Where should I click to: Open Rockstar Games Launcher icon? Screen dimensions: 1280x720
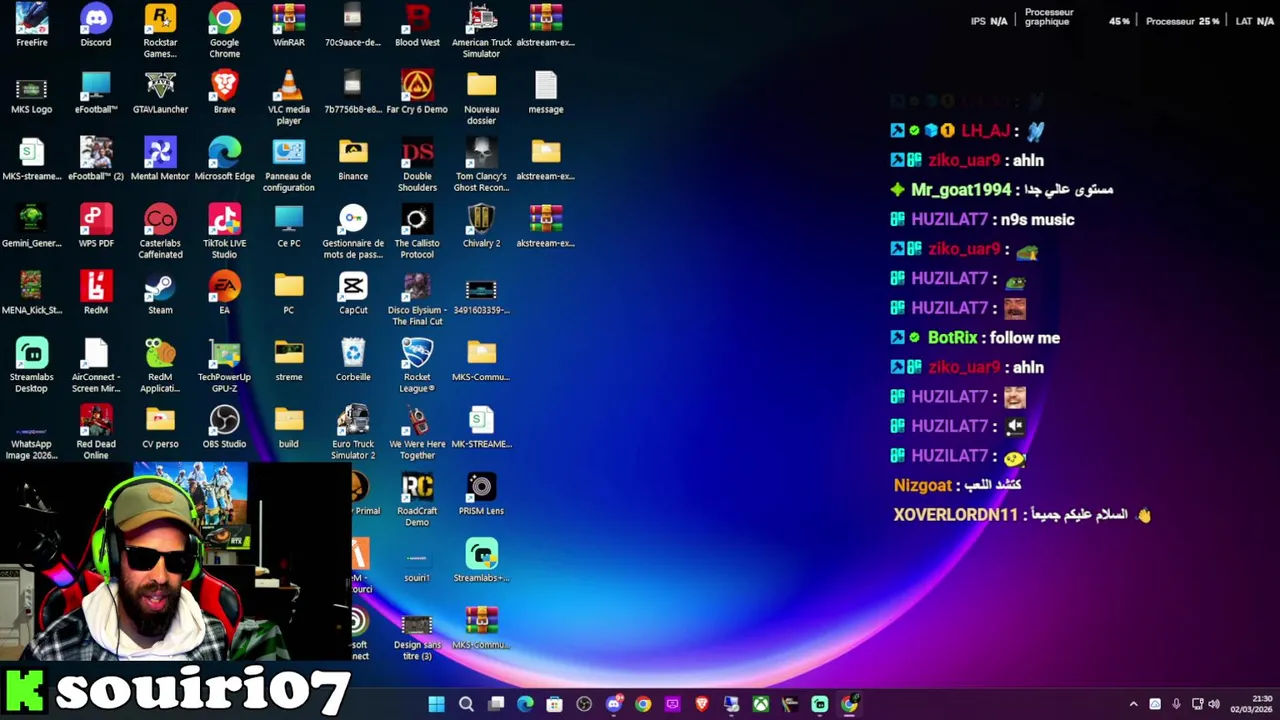tap(160, 31)
